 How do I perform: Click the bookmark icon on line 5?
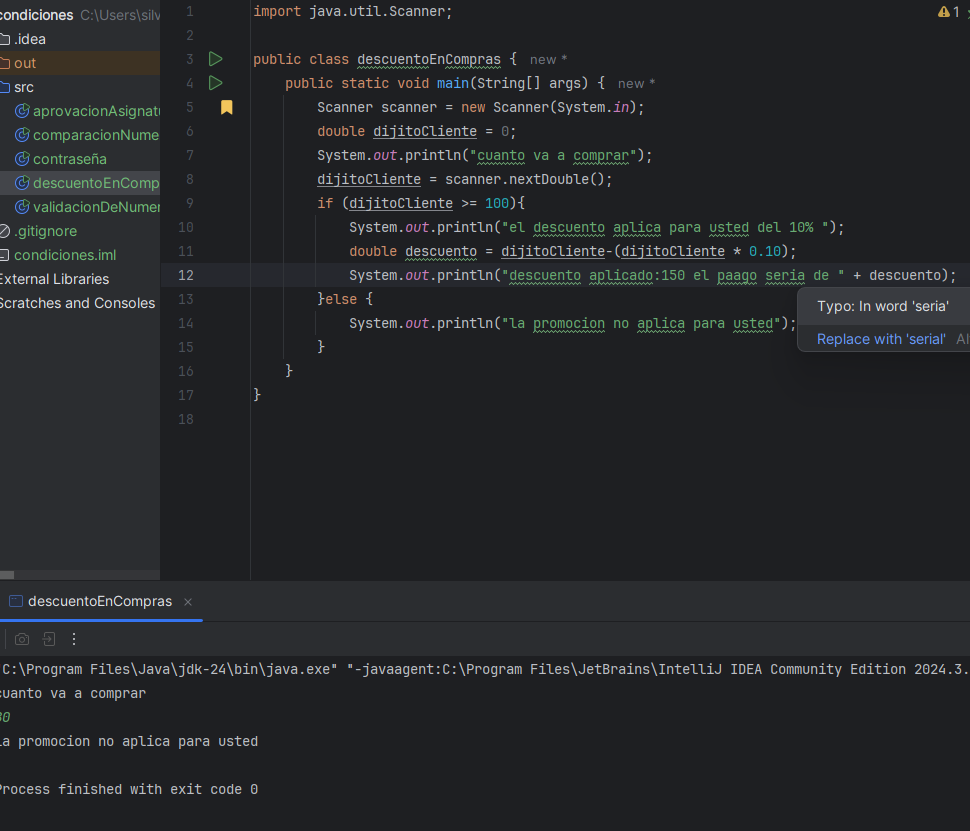click(x=227, y=108)
